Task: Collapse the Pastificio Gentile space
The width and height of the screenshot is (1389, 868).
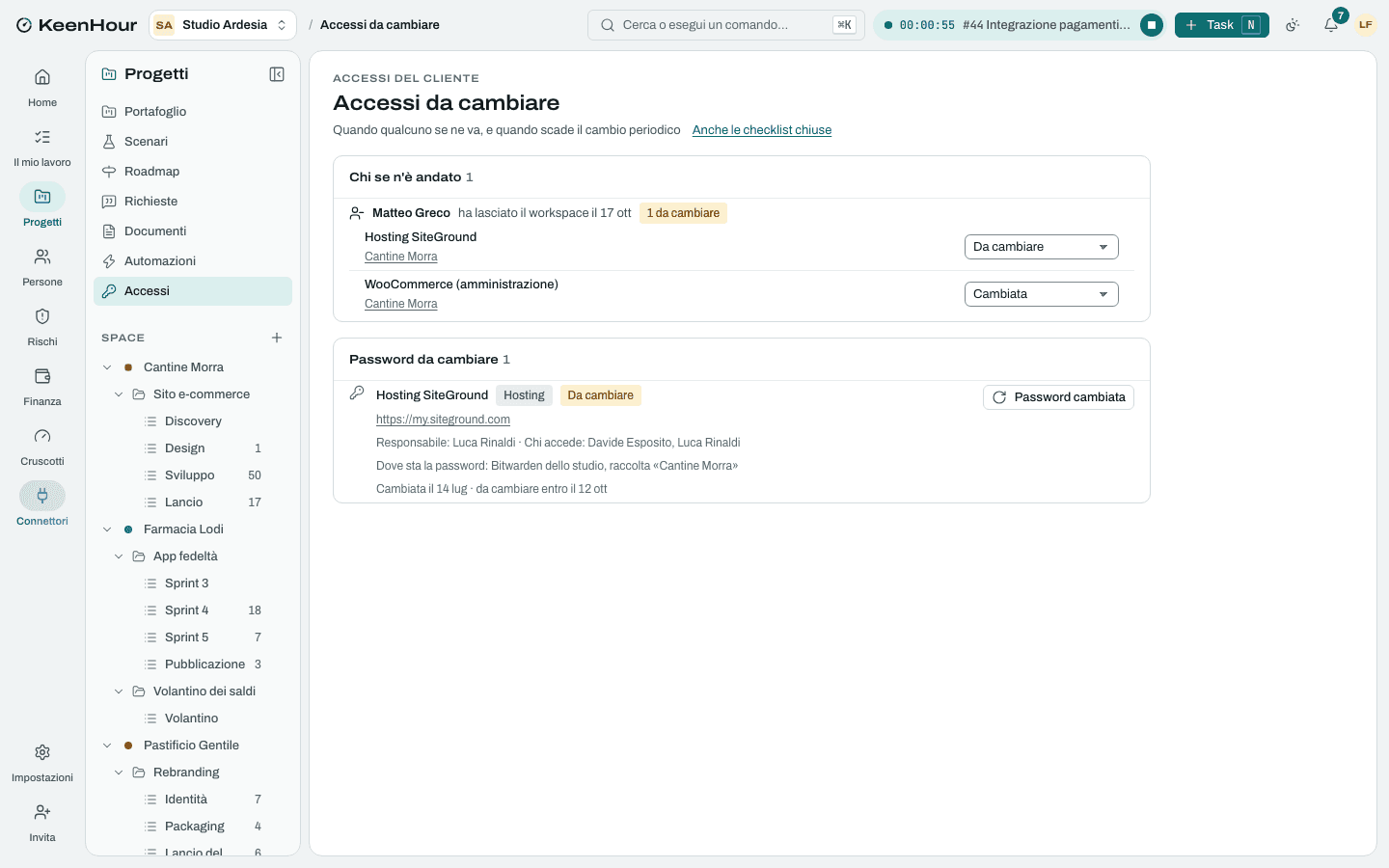Action: point(107,746)
